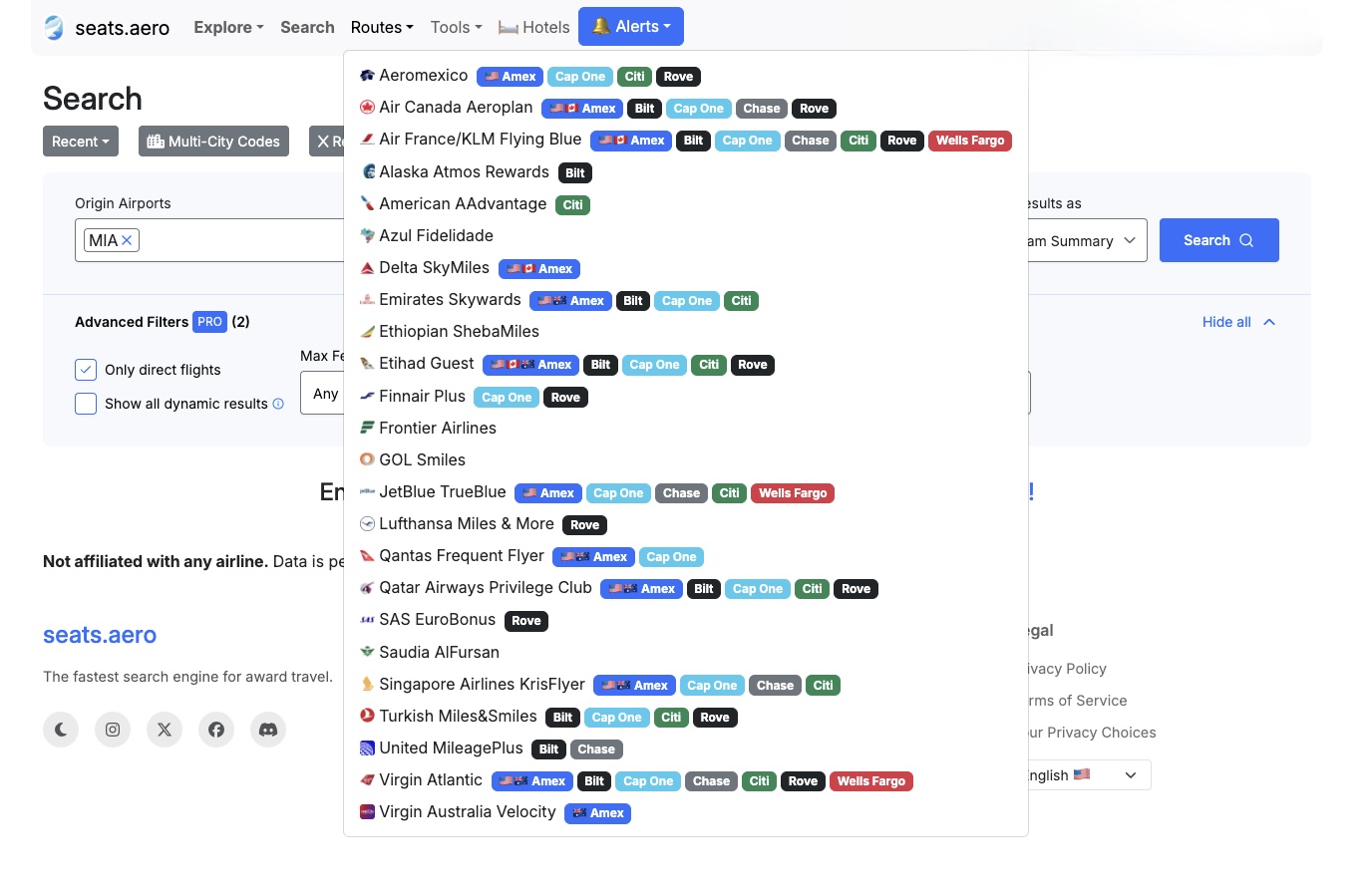Click the info icon beside dynamic results
1372x893 pixels.
[278, 404]
